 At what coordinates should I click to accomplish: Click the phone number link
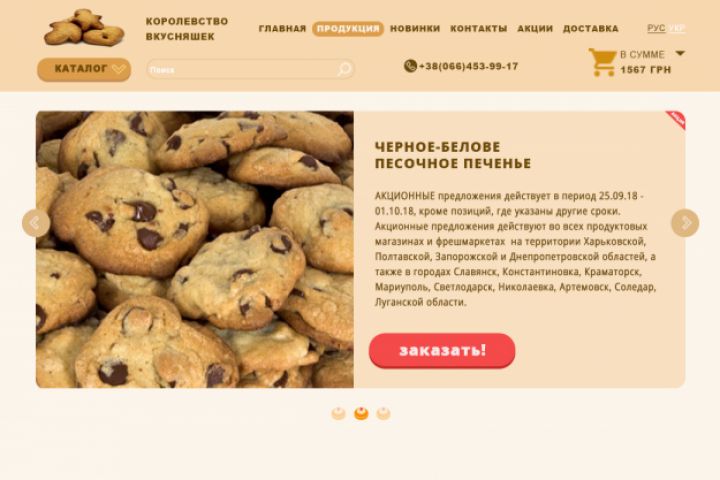click(x=468, y=66)
